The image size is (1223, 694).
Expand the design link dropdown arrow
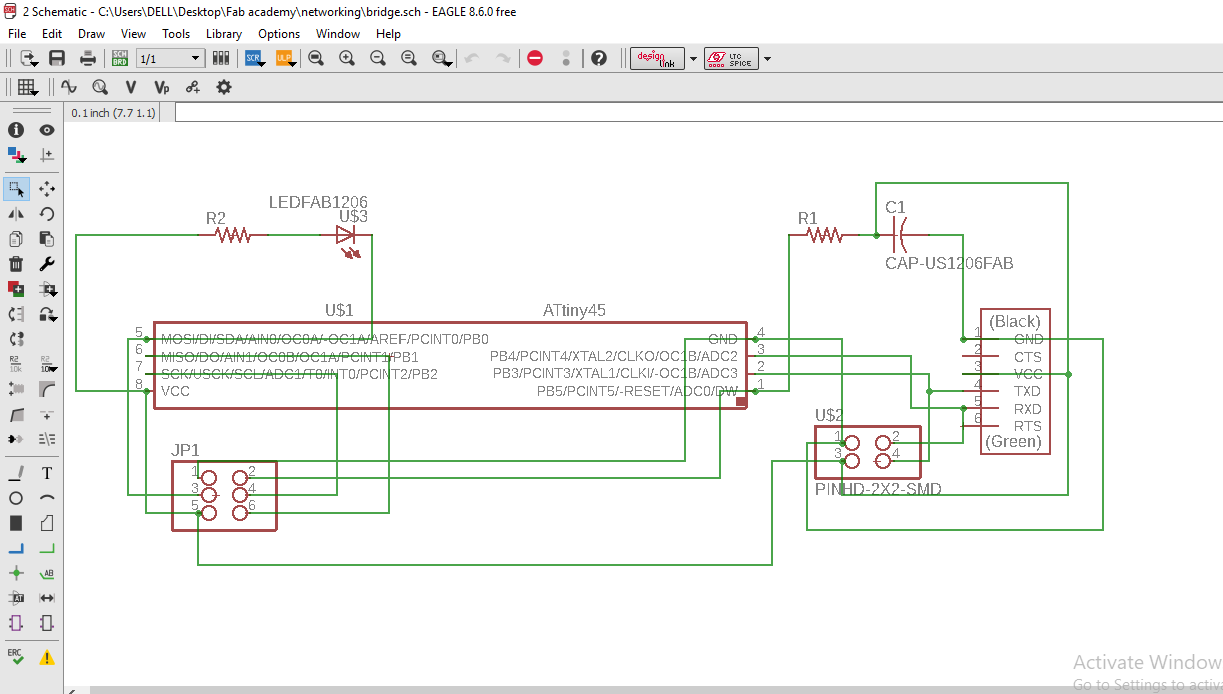pyautogui.click(x=693, y=59)
